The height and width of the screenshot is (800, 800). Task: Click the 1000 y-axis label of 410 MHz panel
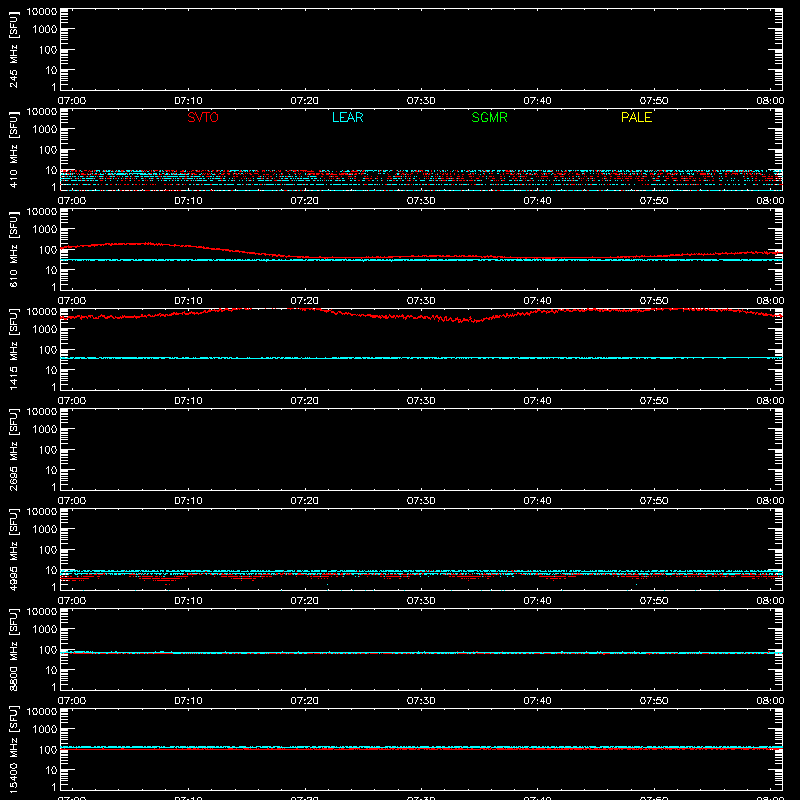click(45, 130)
